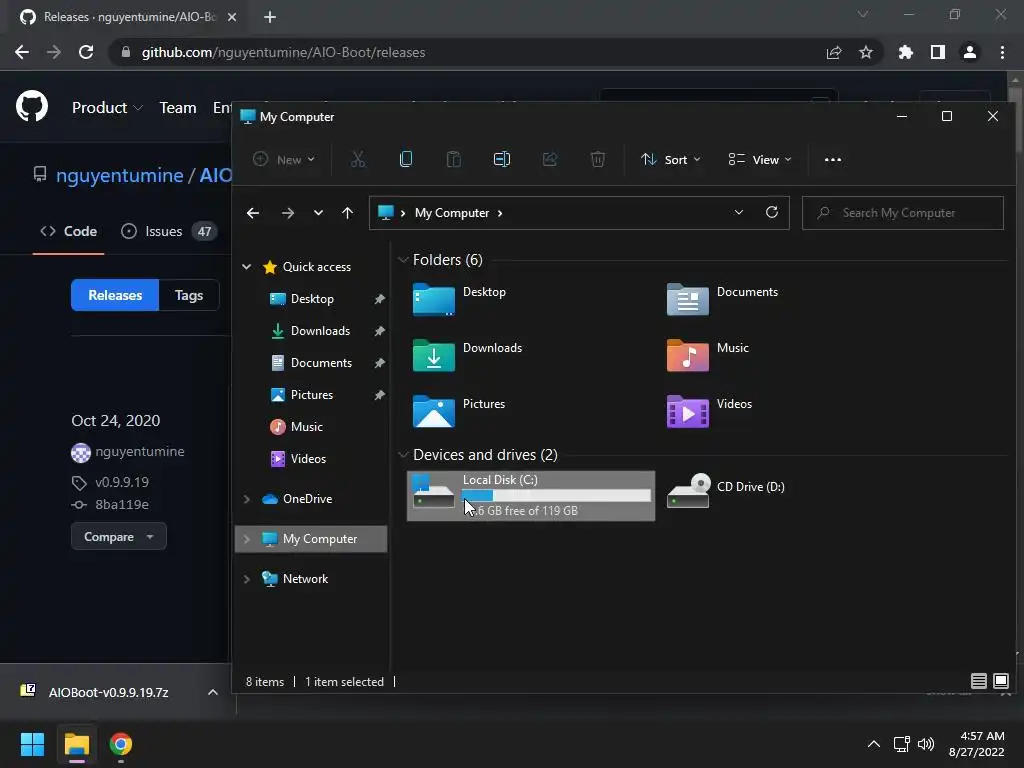Open the Product menu on GitHub
The width and height of the screenshot is (1024, 768).
click(x=107, y=108)
